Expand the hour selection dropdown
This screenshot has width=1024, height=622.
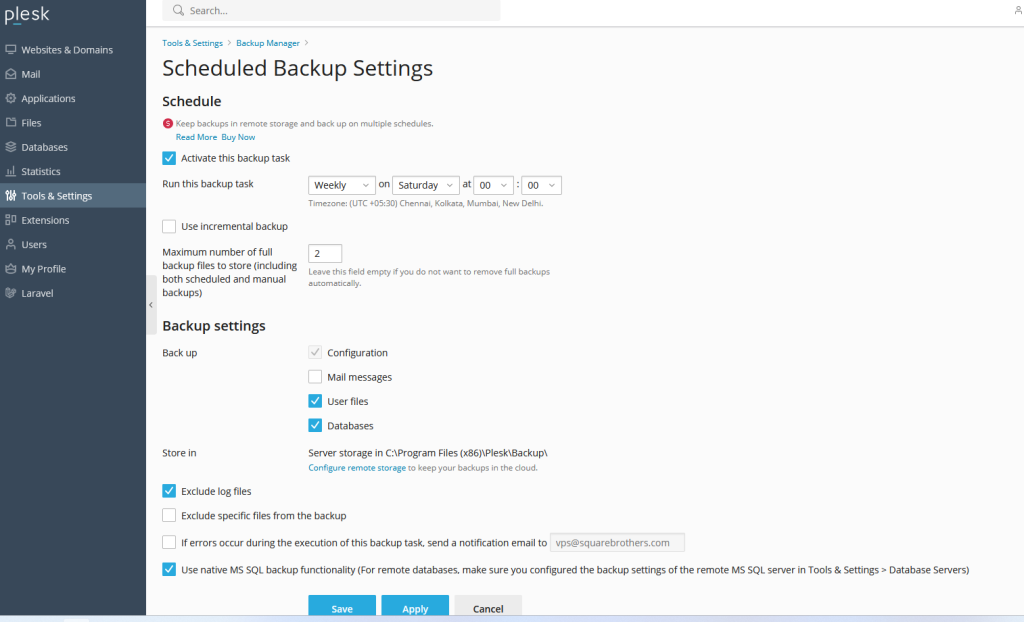tap(494, 185)
